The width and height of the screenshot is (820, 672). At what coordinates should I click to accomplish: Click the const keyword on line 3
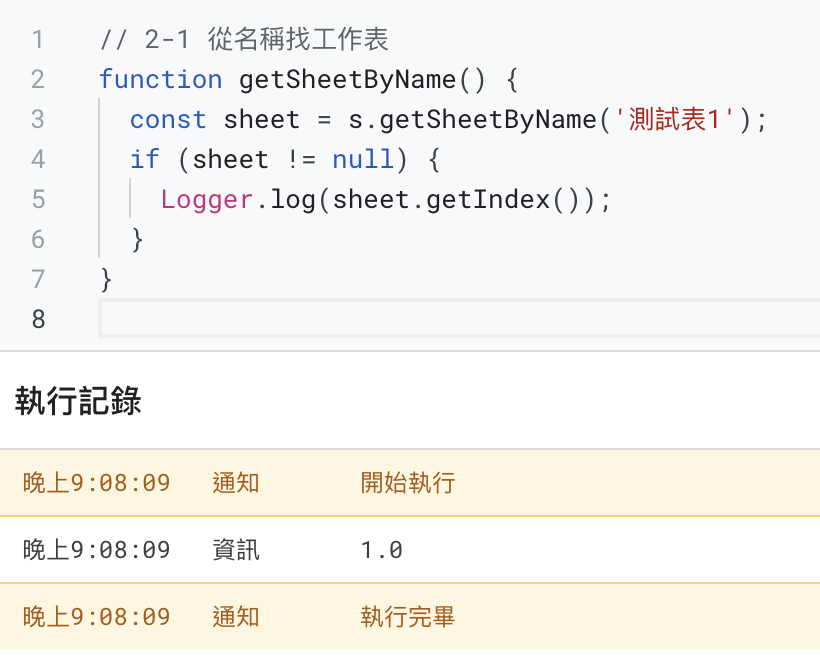168,120
